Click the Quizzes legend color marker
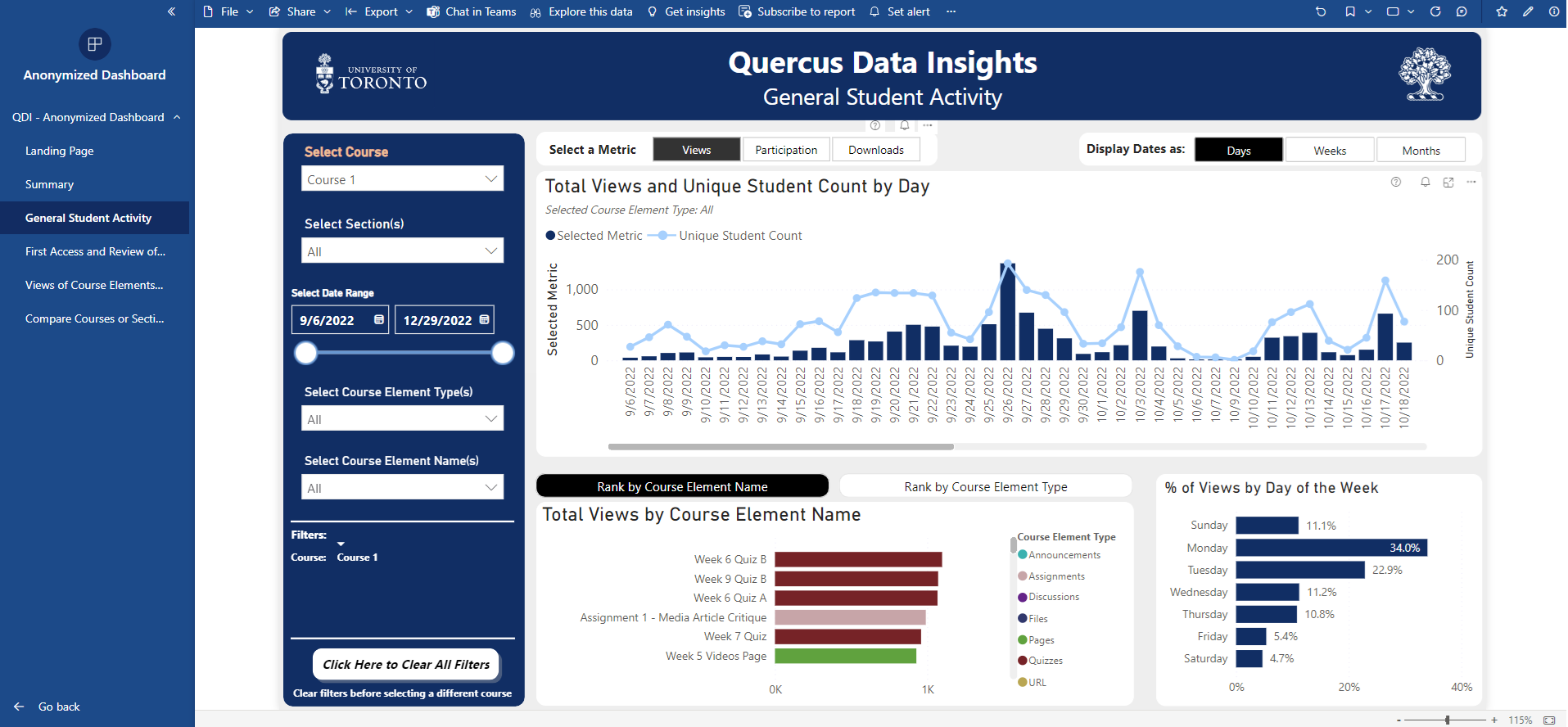This screenshot has width=1568, height=727. point(1023,661)
